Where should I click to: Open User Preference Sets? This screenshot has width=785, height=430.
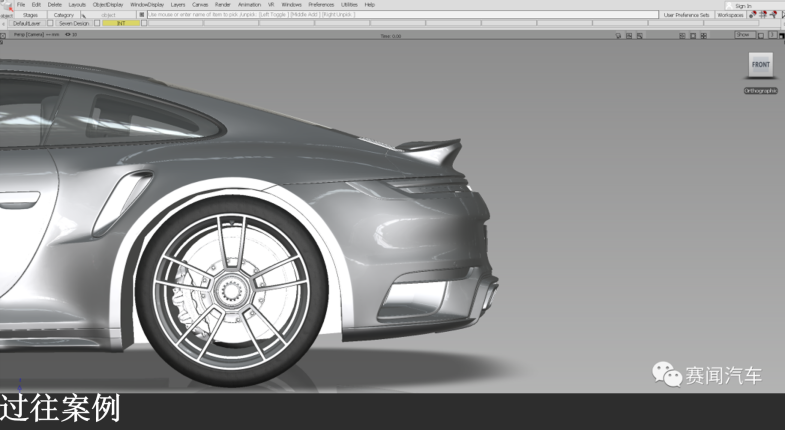click(x=686, y=15)
